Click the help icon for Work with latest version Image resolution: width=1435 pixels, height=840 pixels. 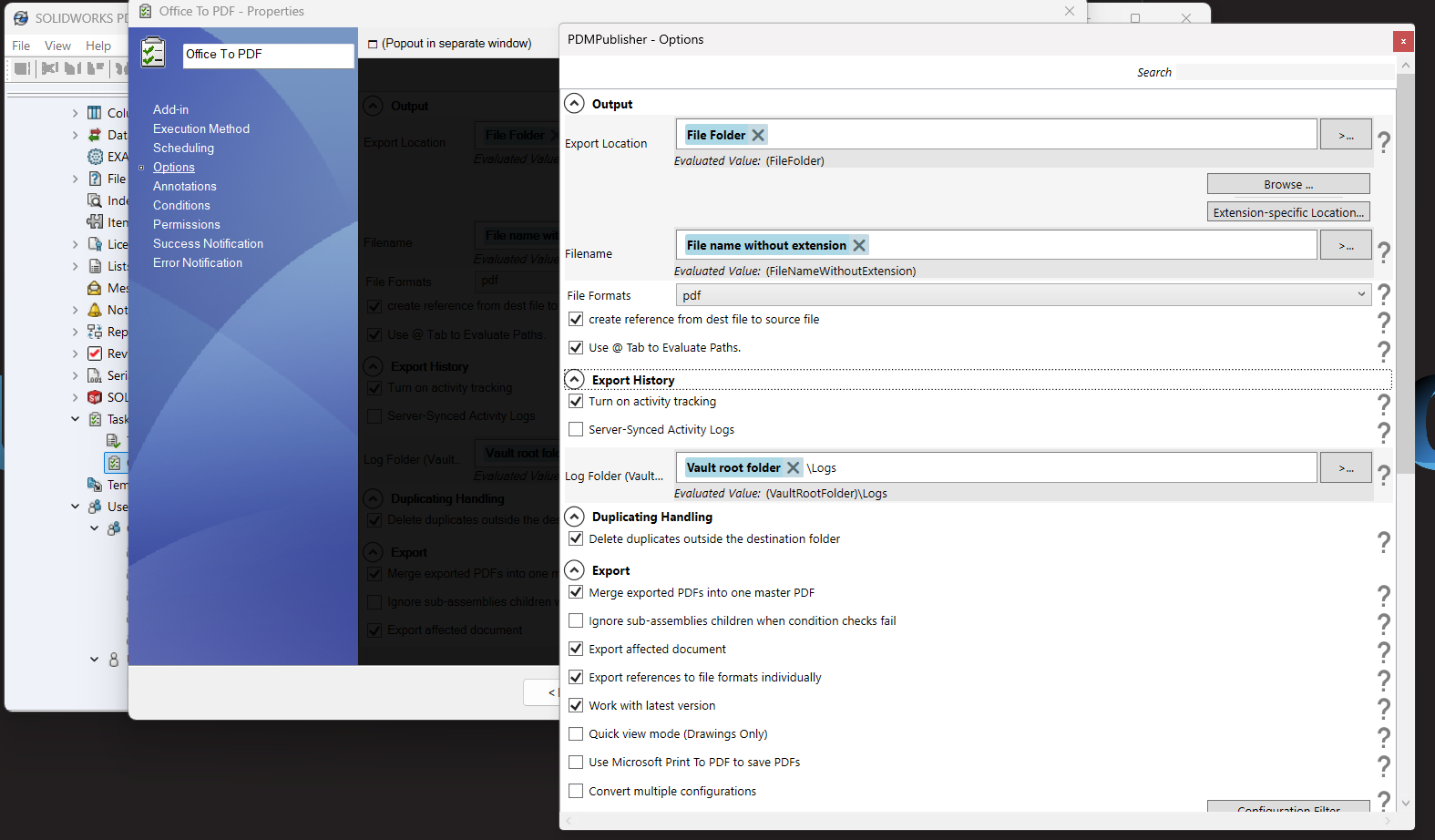[1383, 708]
